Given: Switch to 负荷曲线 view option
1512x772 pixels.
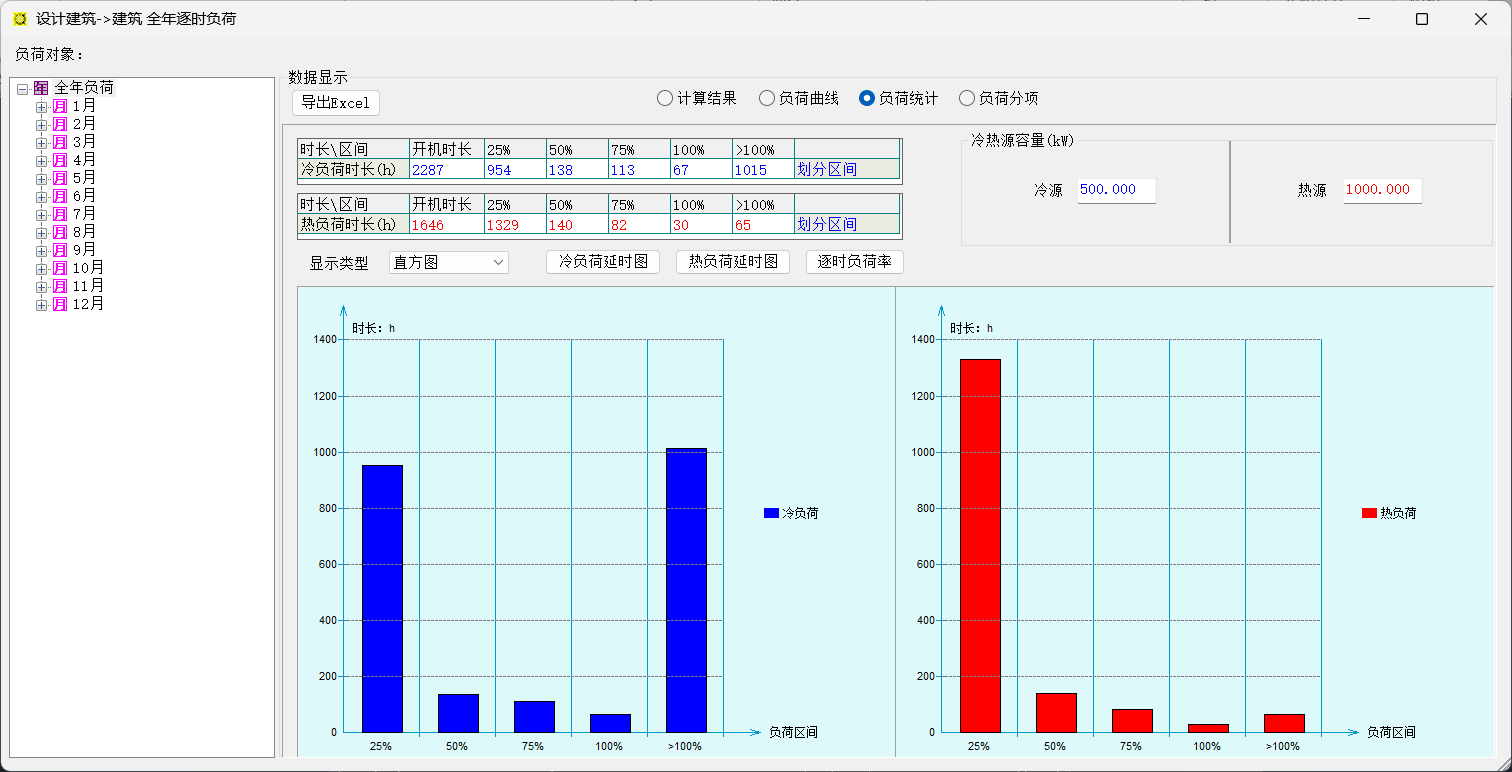Looking at the screenshot, I should 767,98.
